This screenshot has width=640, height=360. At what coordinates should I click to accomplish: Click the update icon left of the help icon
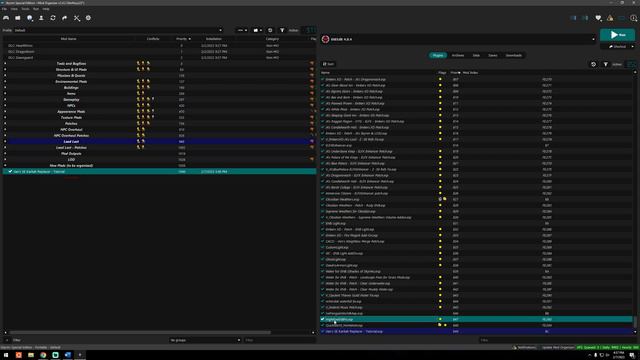click(x=622, y=18)
